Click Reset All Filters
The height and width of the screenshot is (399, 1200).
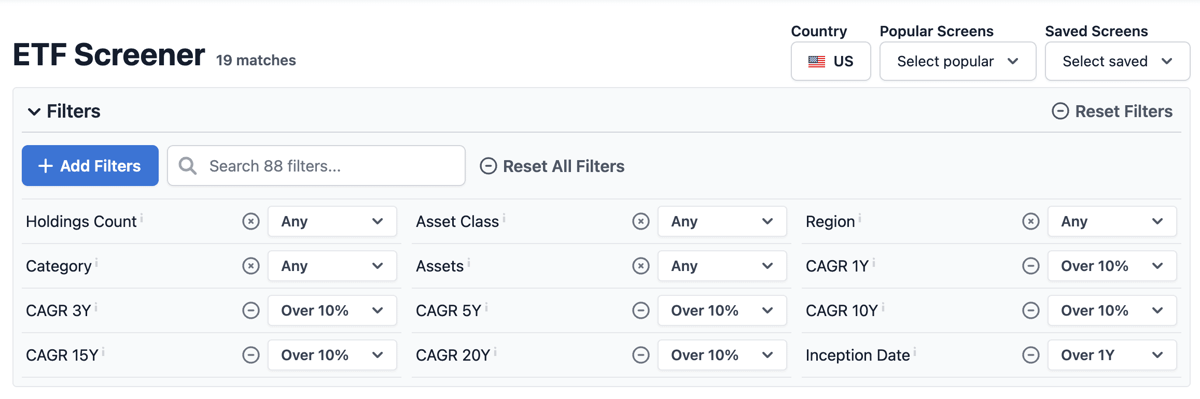point(552,166)
